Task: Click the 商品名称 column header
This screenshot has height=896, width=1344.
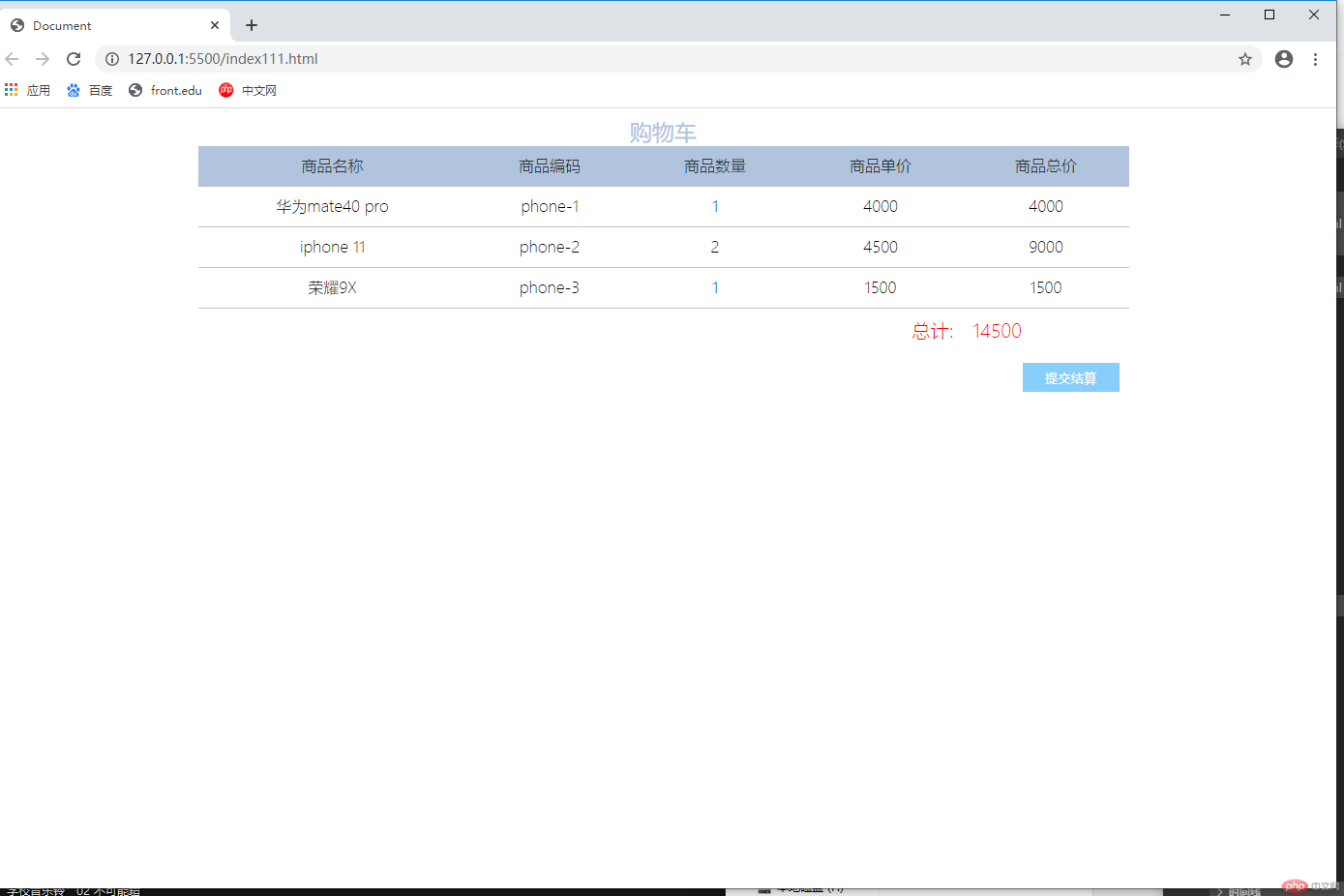Action: pos(332,166)
